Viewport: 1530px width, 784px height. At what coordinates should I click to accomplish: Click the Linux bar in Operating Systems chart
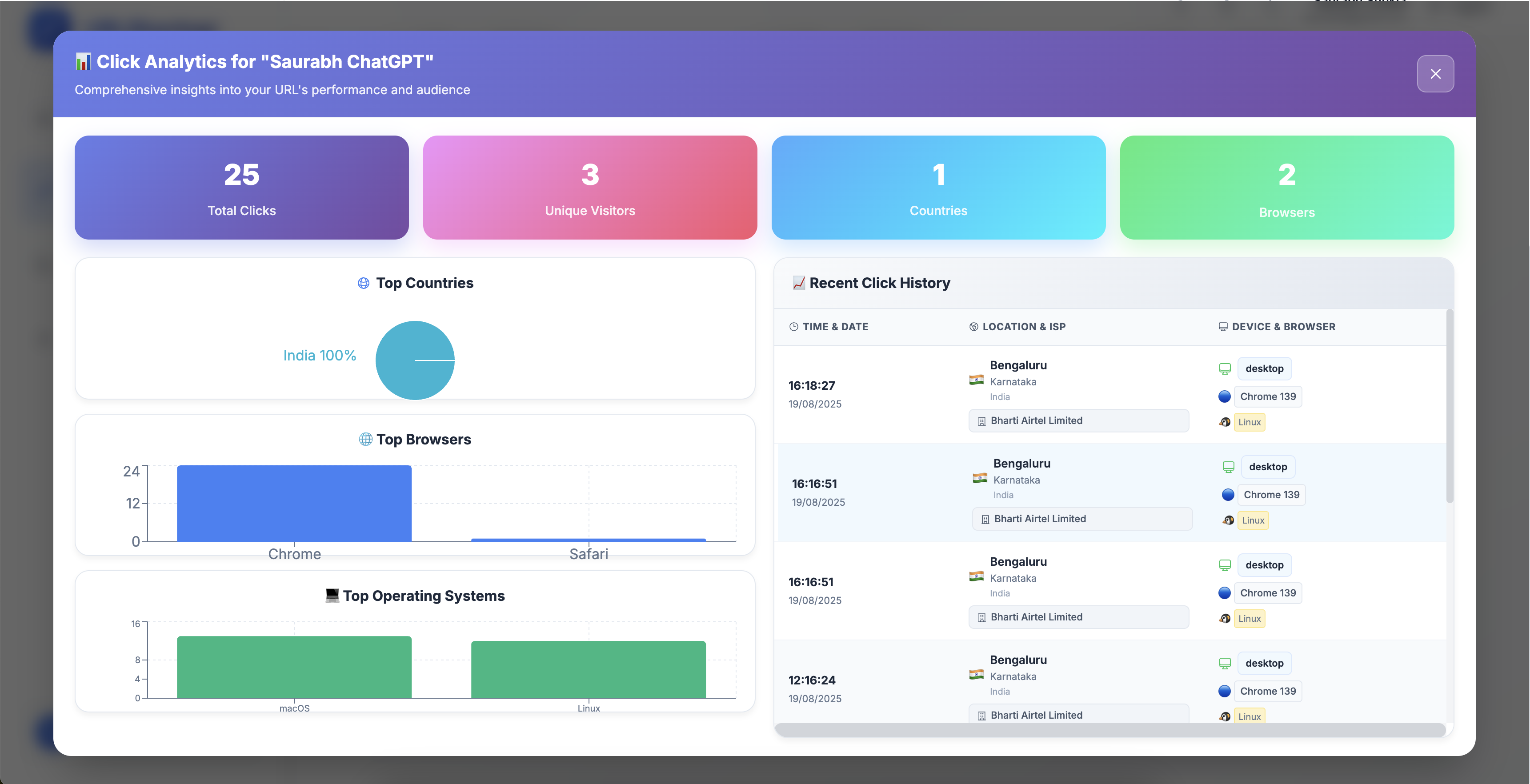588,669
